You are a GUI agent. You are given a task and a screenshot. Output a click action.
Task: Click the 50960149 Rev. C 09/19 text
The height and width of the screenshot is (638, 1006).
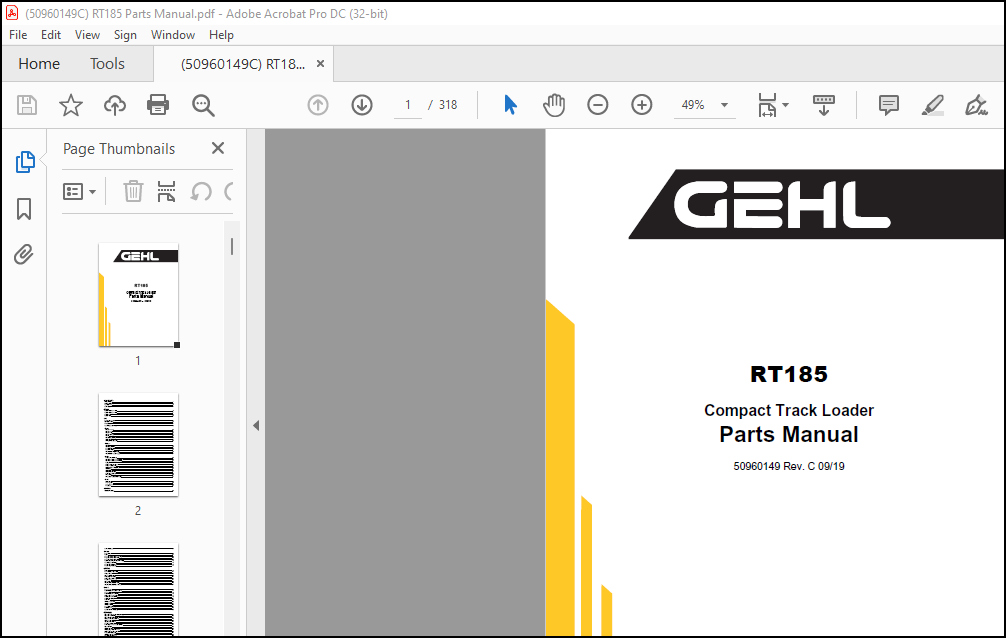(x=789, y=467)
